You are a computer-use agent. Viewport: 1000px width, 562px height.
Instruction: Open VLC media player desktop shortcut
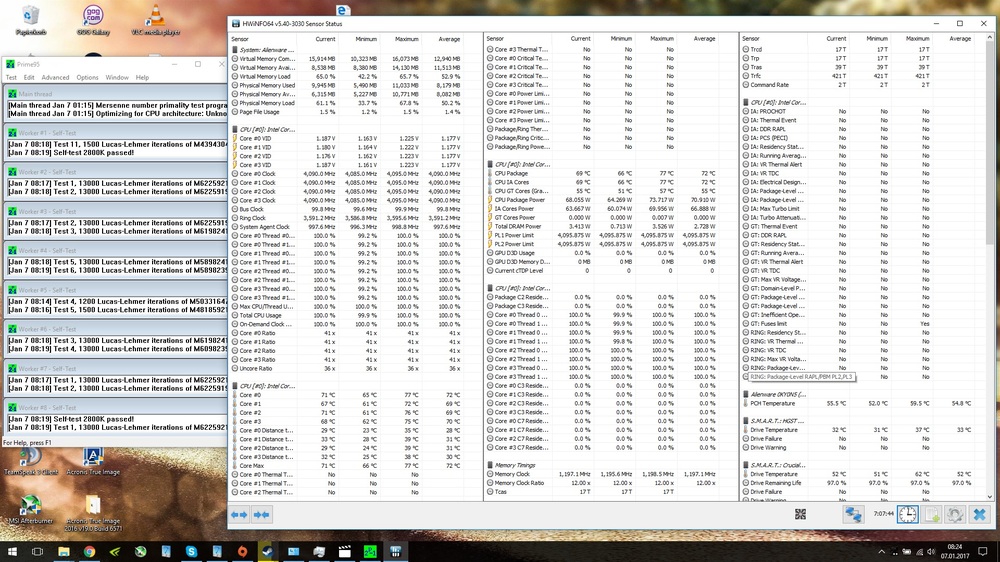[x=155, y=20]
